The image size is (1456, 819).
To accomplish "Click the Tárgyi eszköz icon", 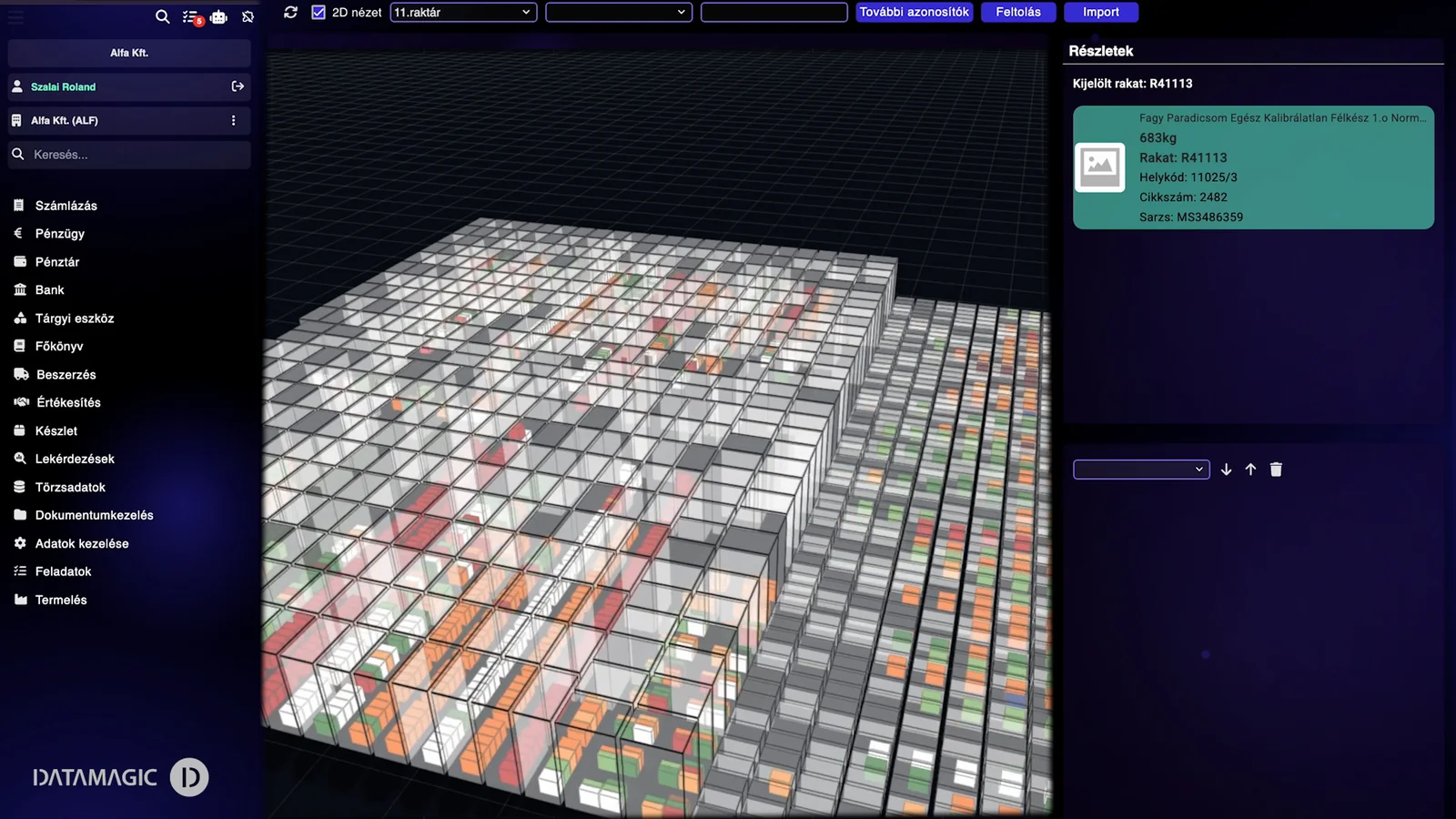I will tap(20, 318).
